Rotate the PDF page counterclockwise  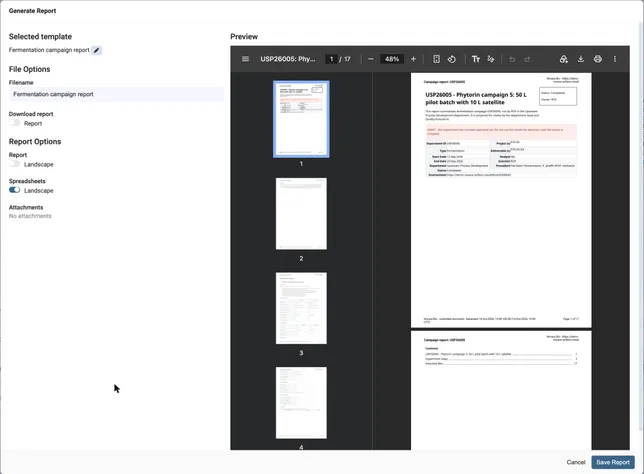coord(451,59)
